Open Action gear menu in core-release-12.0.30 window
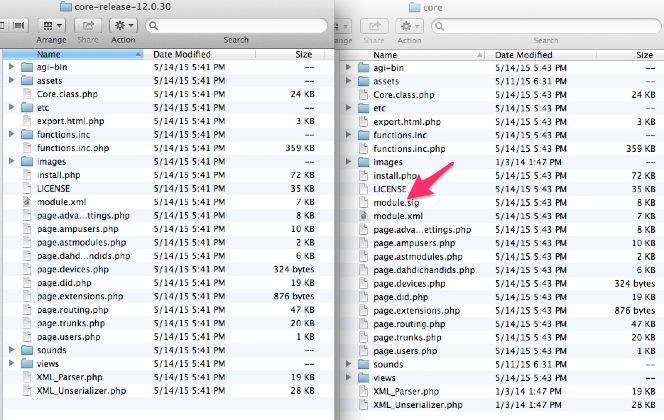The image size is (664, 420). (123, 26)
